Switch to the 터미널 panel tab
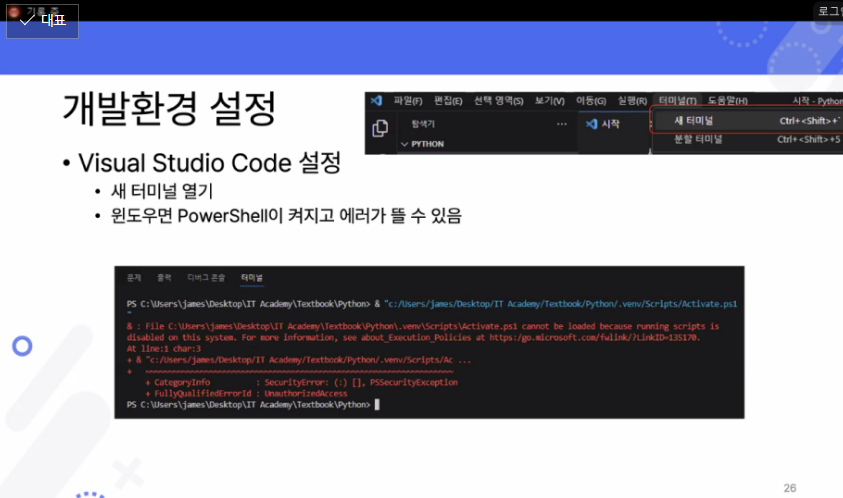The height and width of the screenshot is (498, 843). tap(252, 278)
